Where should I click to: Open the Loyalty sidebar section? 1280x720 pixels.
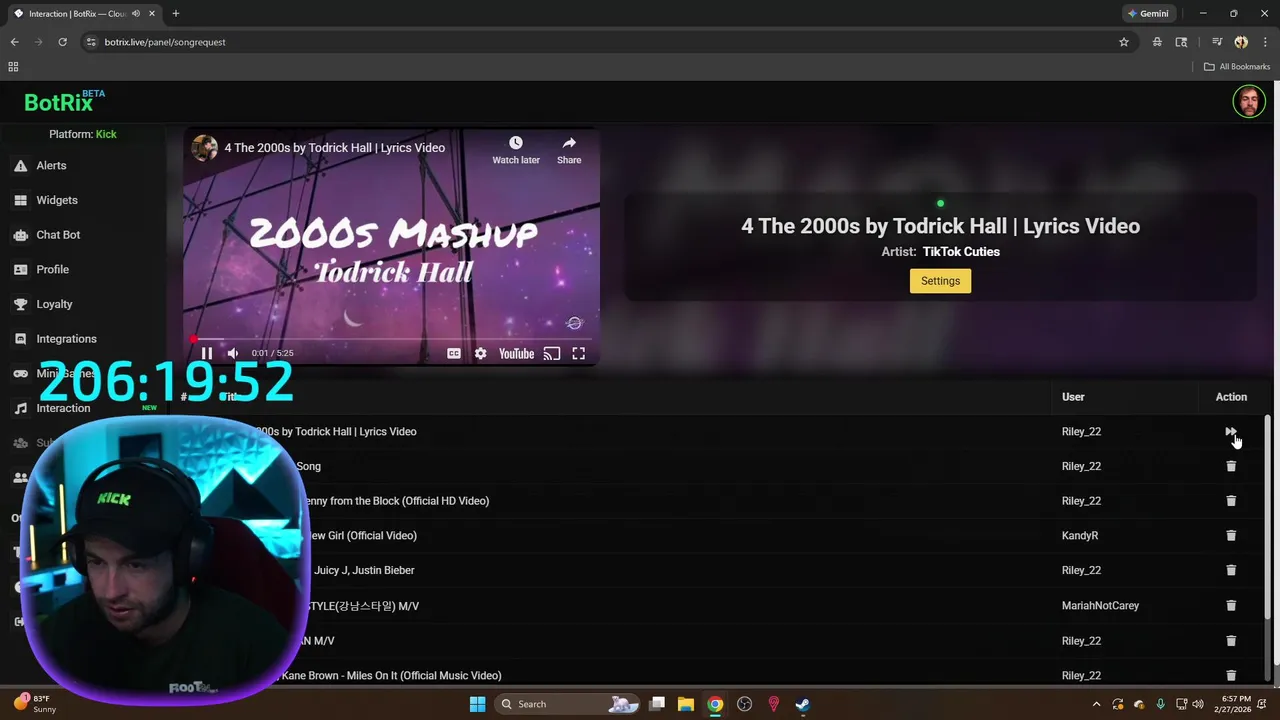(x=54, y=304)
